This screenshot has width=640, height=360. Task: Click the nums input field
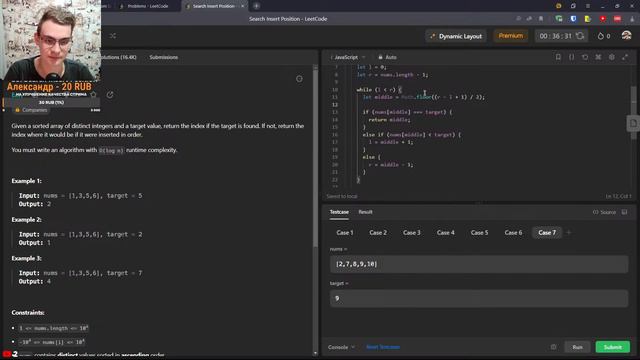pyautogui.click(x=479, y=264)
